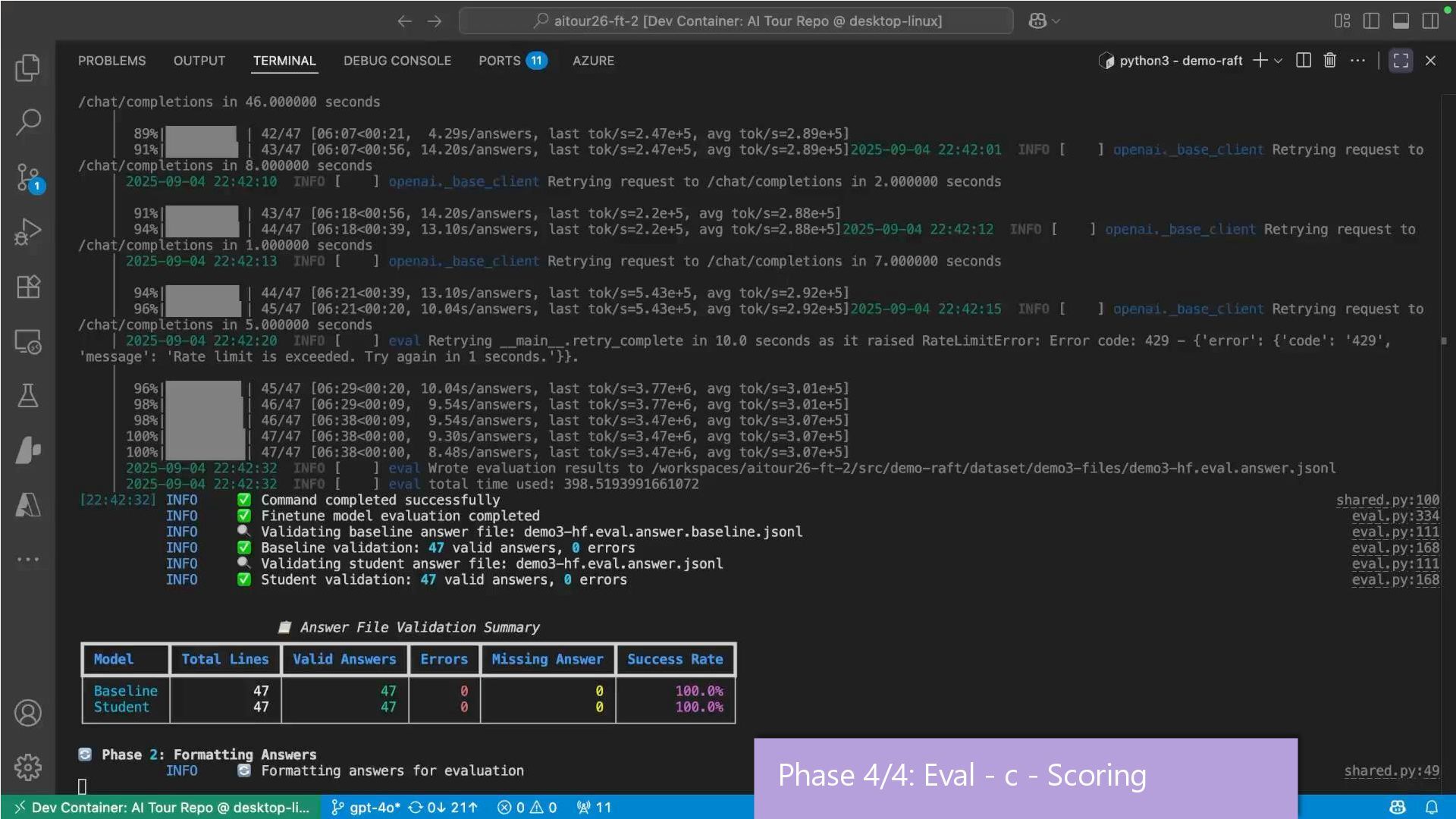
Task: Split the terminal pane
Action: 1303,61
